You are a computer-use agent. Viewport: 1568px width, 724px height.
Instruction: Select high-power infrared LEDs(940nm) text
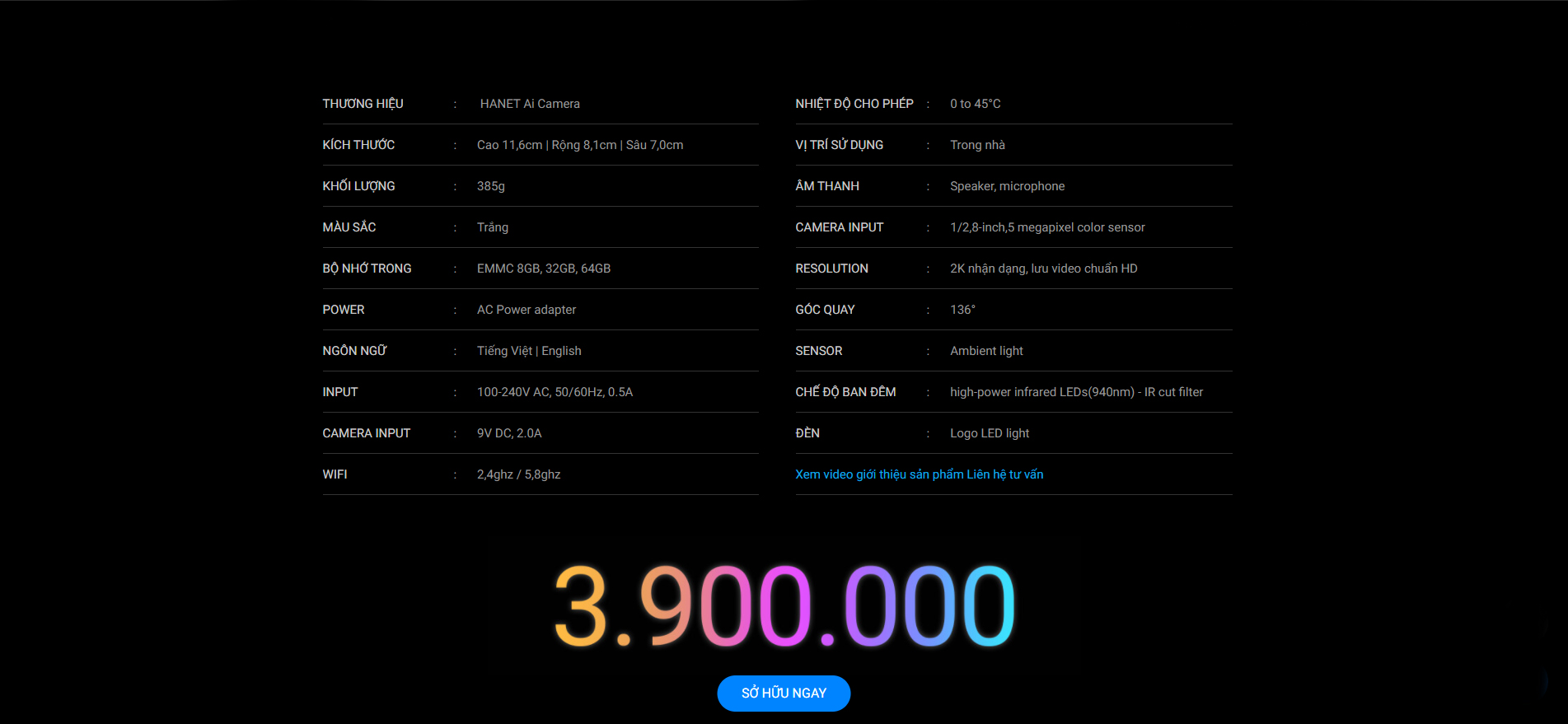coord(1042,392)
